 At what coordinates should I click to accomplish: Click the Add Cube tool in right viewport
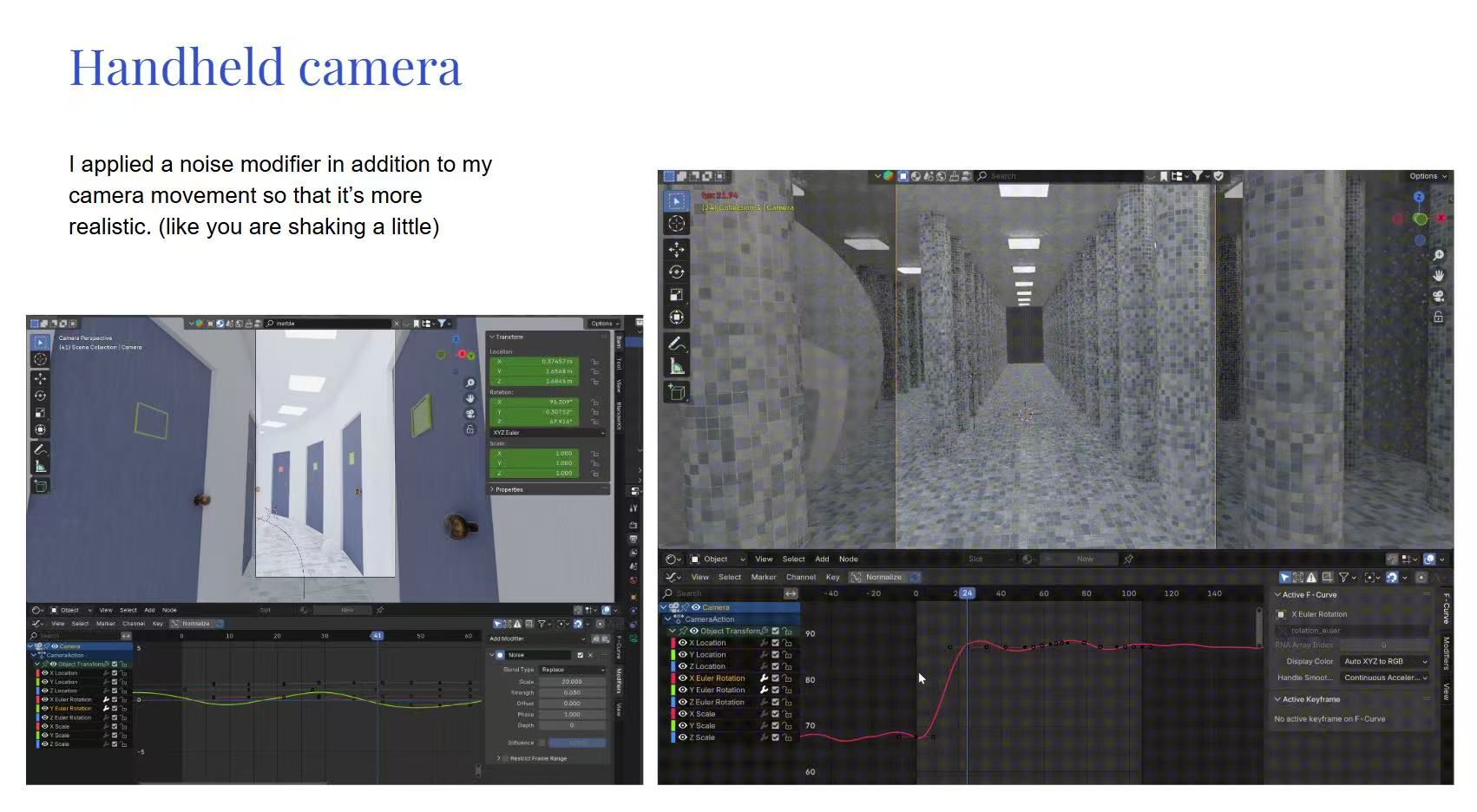point(676,393)
